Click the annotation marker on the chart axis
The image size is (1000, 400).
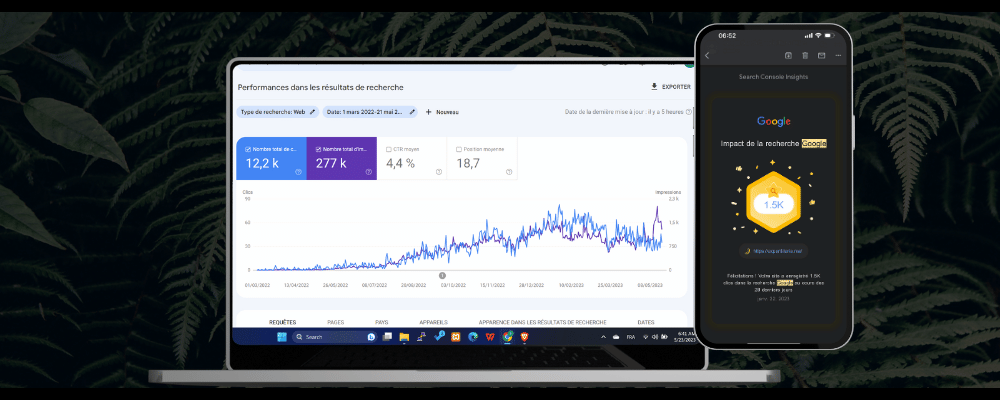click(x=443, y=274)
